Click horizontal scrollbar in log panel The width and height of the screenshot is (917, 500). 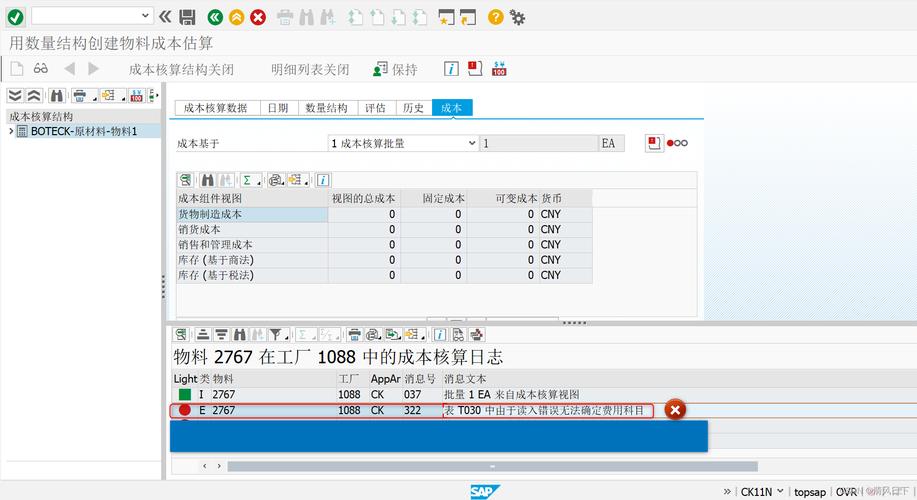pos(492,466)
